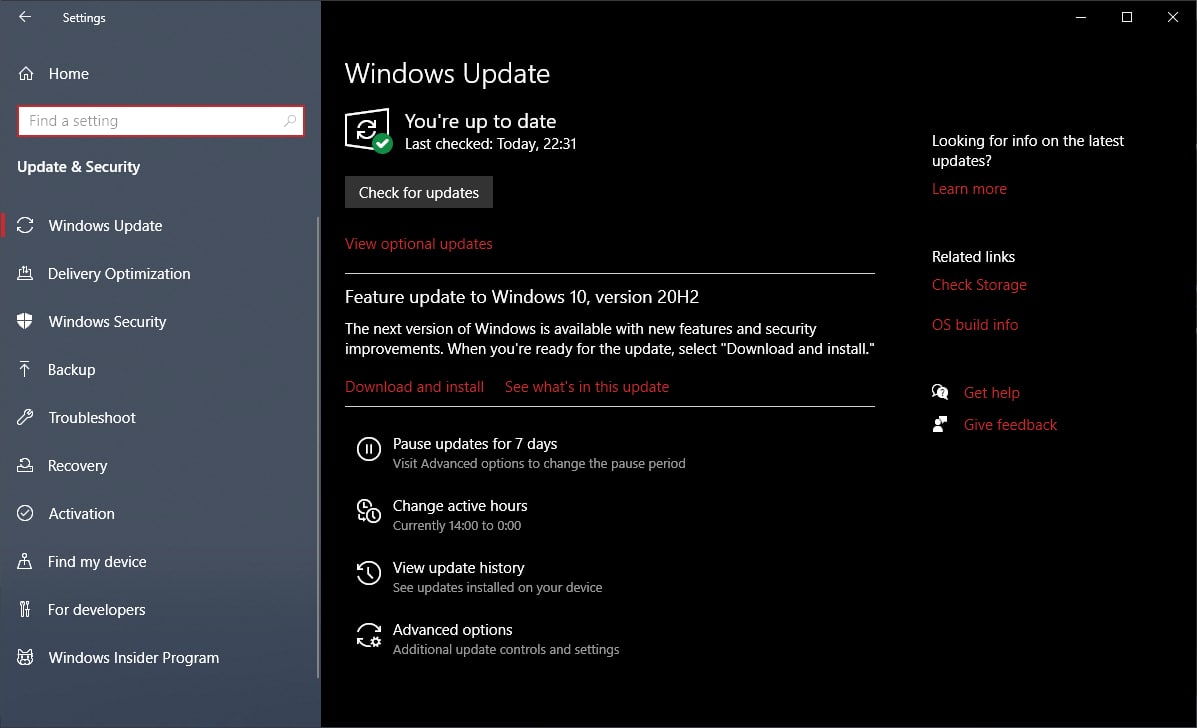The height and width of the screenshot is (728, 1197).
Task: Click the Find my device icon
Action: [25, 561]
